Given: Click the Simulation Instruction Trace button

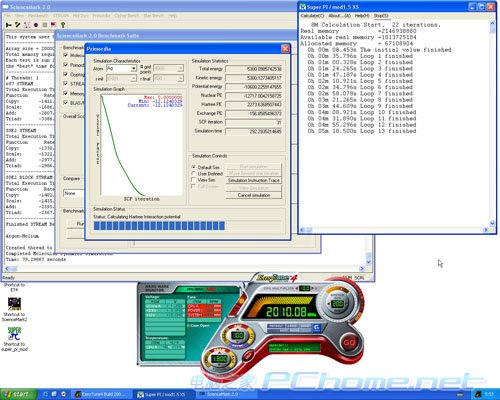Looking at the screenshot, I should tap(254, 180).
